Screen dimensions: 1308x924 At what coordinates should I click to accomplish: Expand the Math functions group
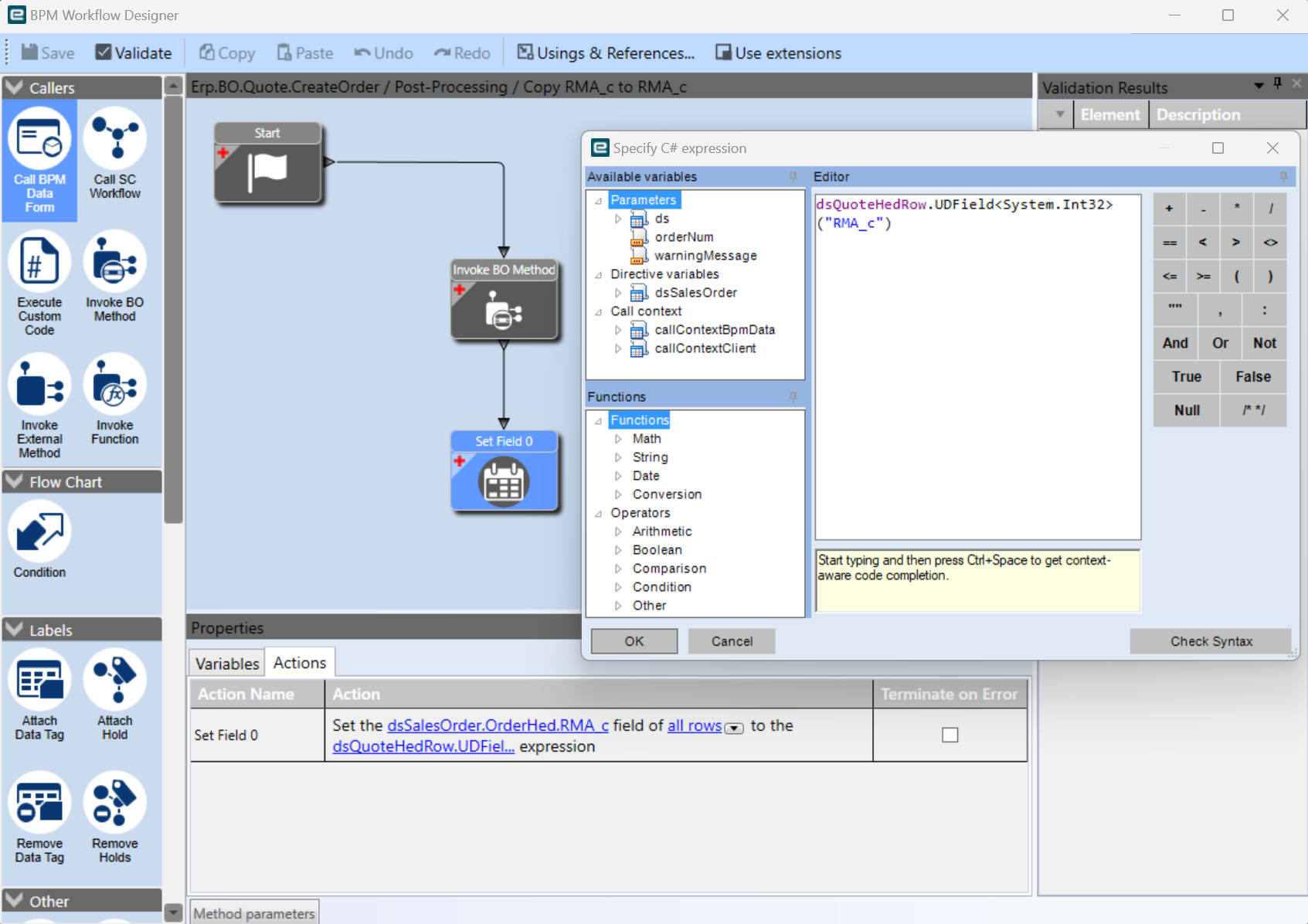click(618, 438)
